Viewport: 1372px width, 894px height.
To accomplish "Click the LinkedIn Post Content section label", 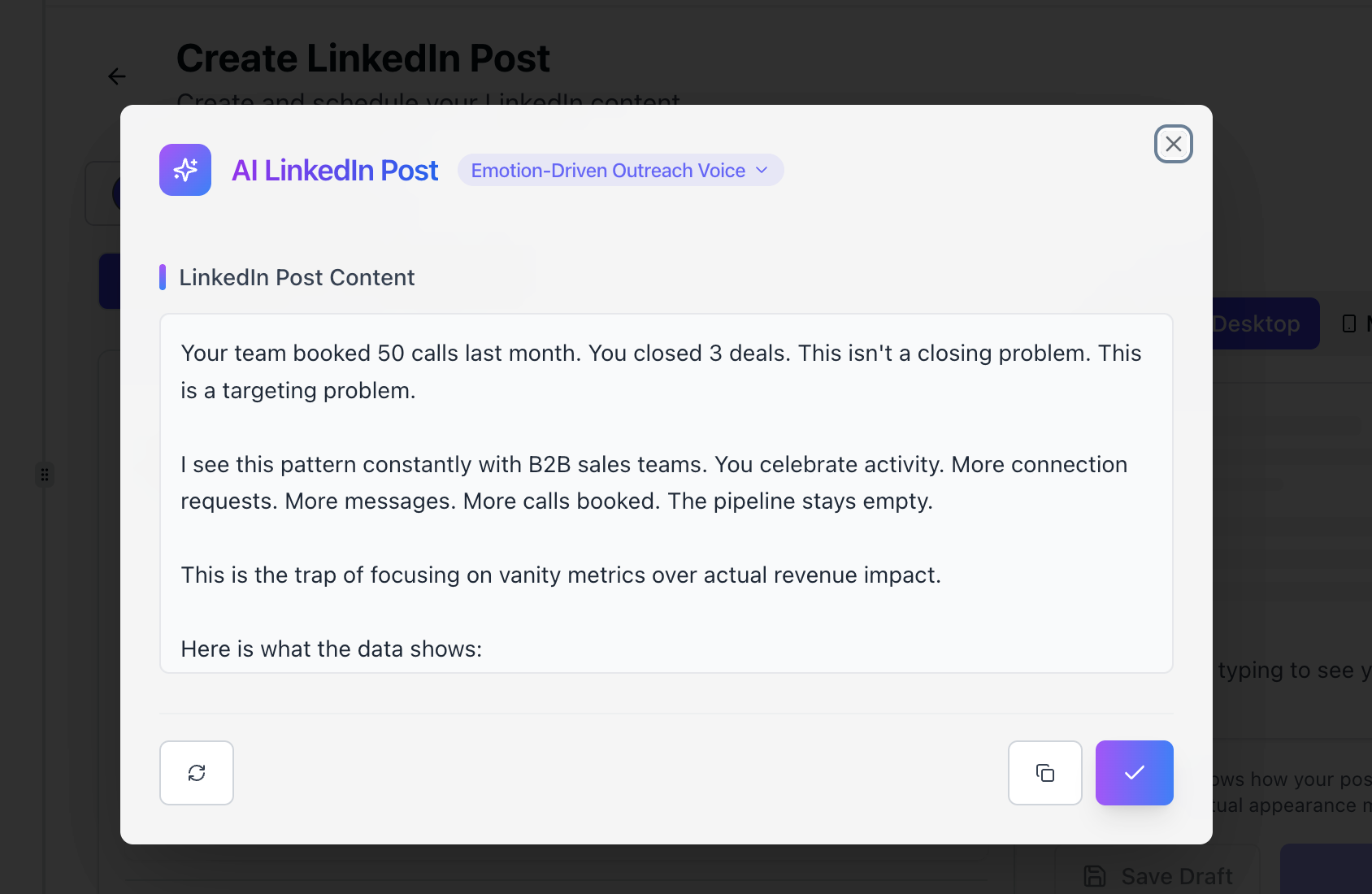I will pos(297,278).
